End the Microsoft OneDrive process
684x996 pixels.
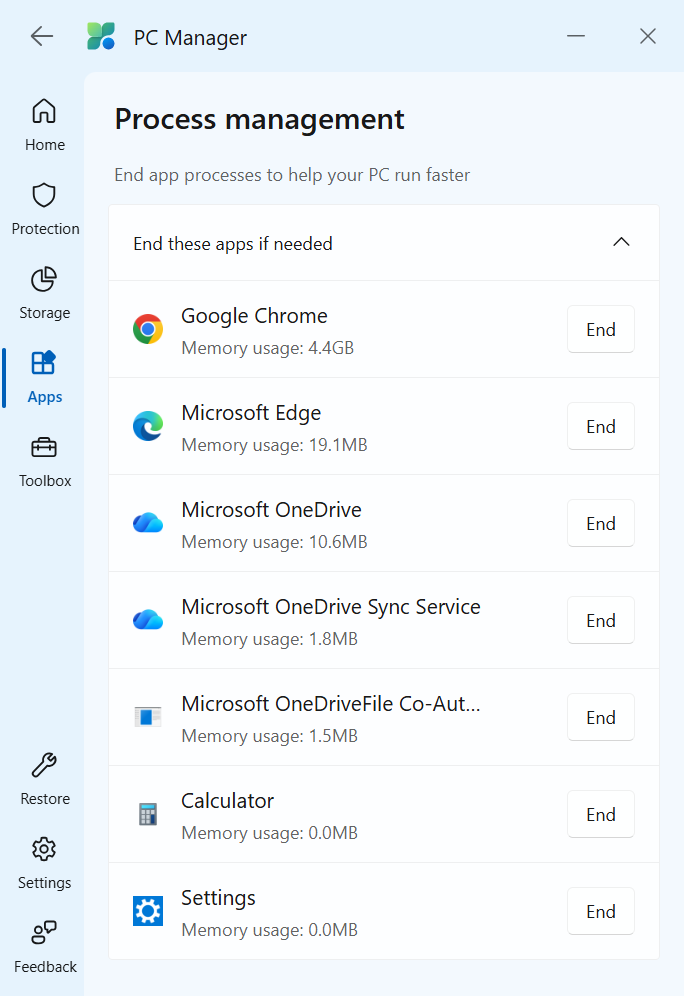click(x=600, y=524)
